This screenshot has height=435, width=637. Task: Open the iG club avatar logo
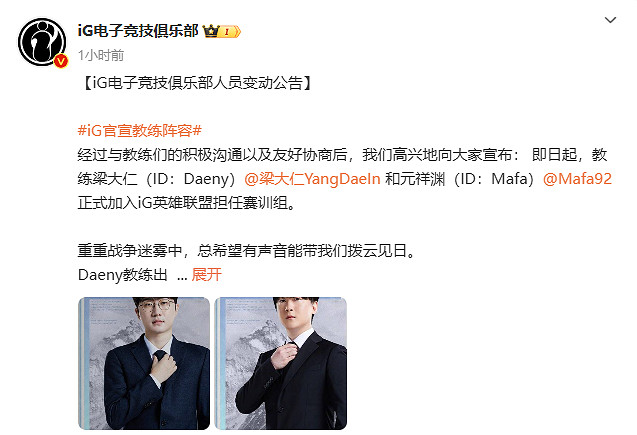[x=42, y=42]
